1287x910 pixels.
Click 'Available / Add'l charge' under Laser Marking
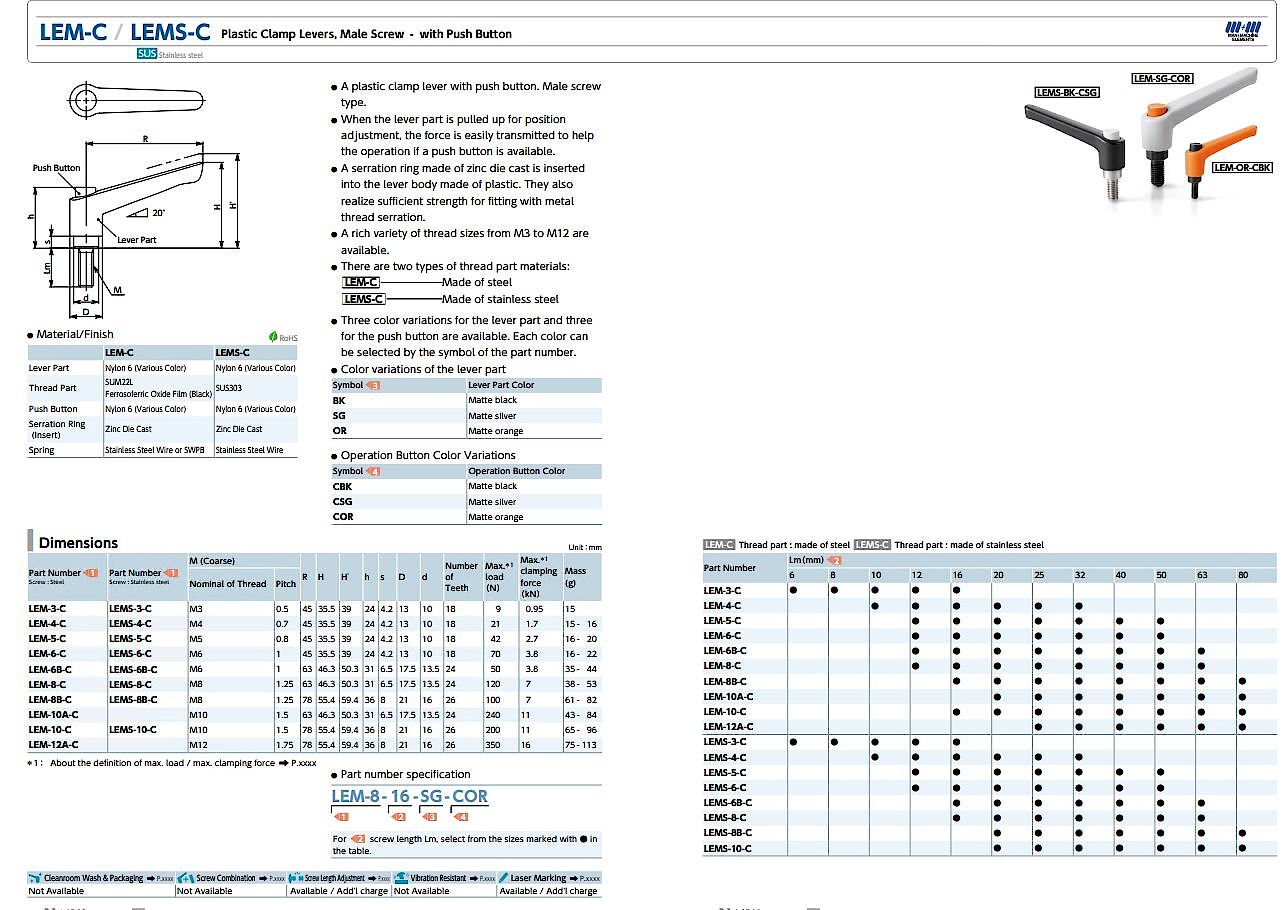[x=548, y=891]
